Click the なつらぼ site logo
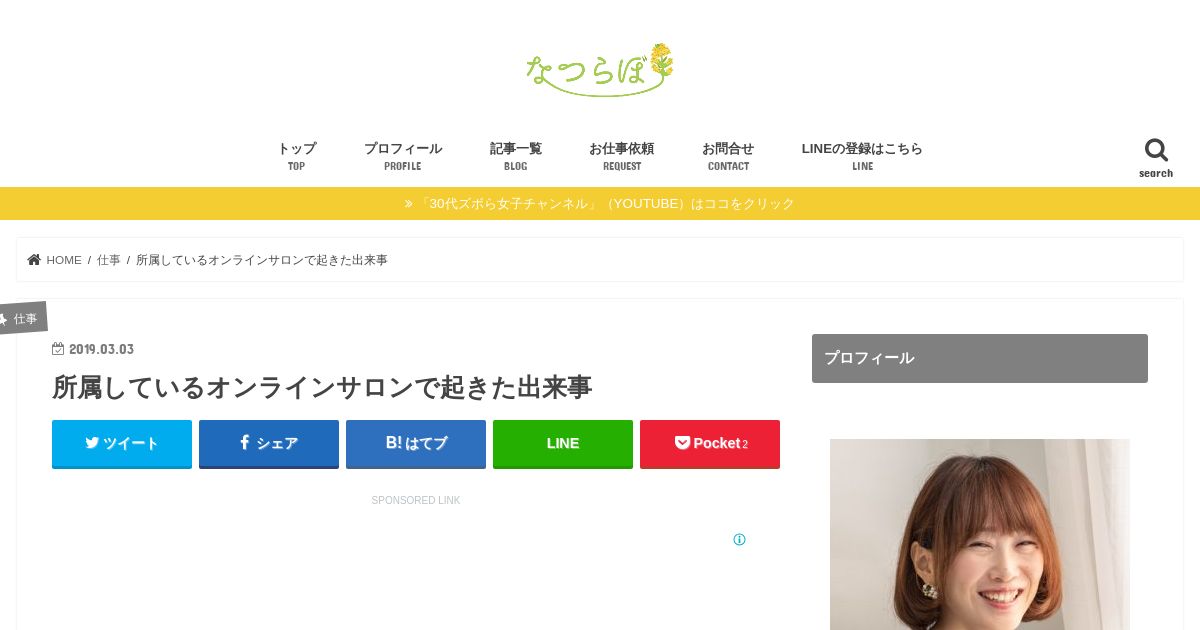1200x630 pixels. [600, 70]
